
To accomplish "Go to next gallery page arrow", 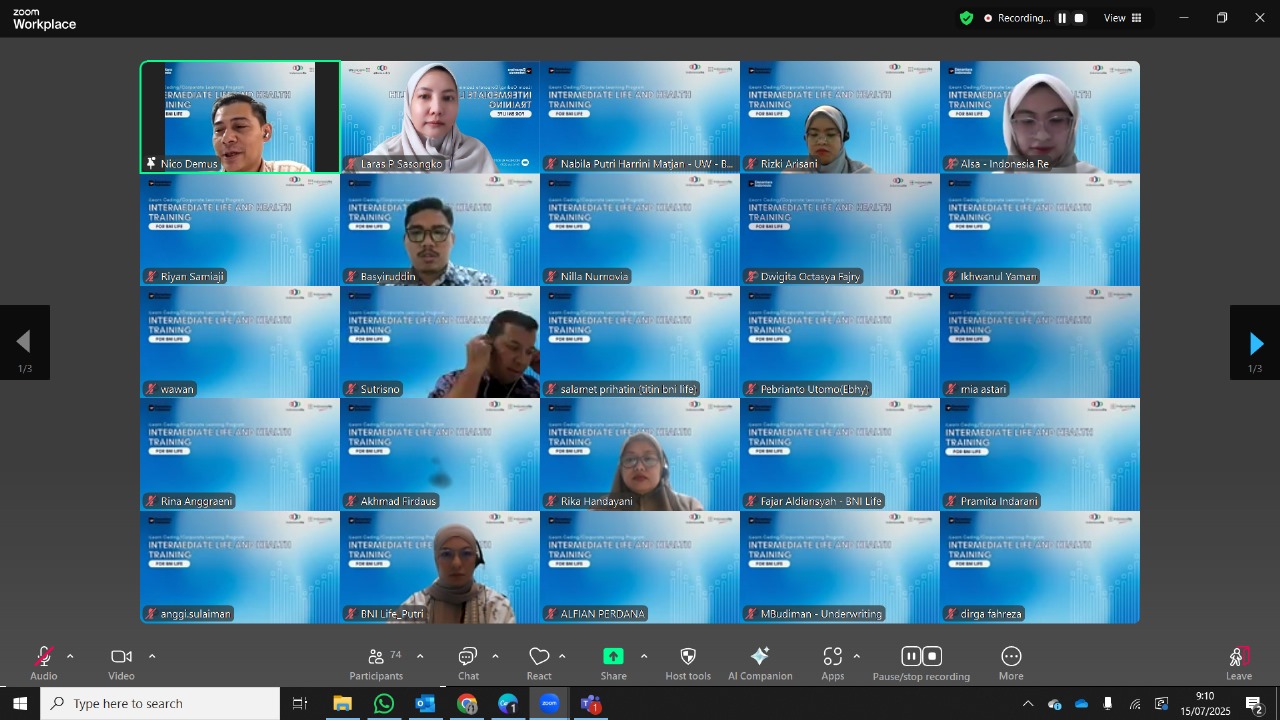I will [x=1255, y=343].
